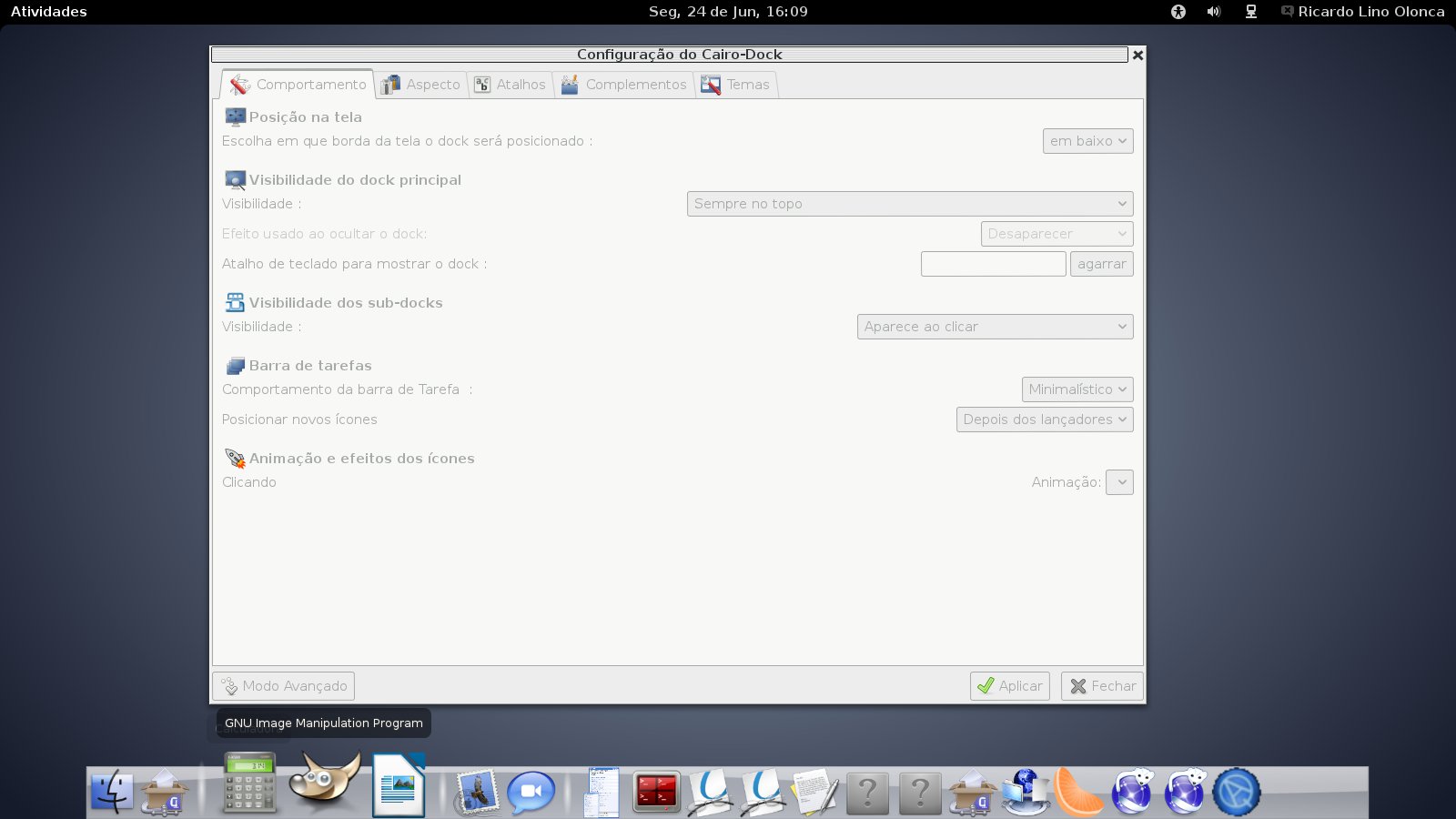Open the 'em baixo' screen position dropdown

tap(1087, 141)
